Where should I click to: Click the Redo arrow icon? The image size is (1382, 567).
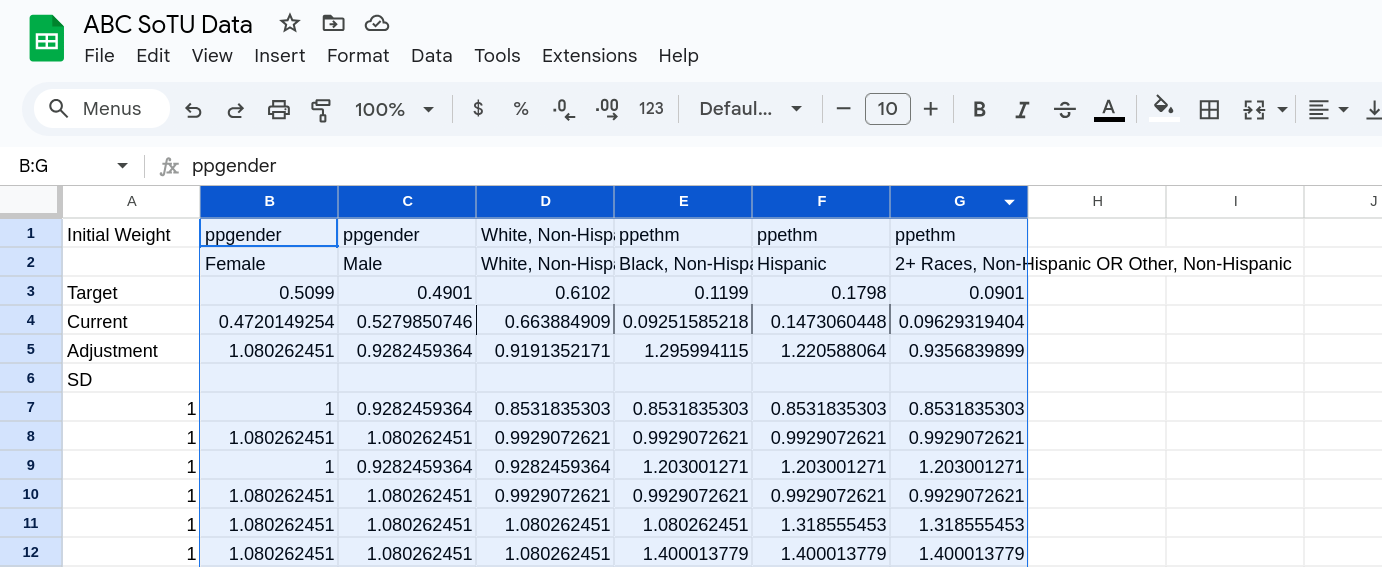click(236, 109)
